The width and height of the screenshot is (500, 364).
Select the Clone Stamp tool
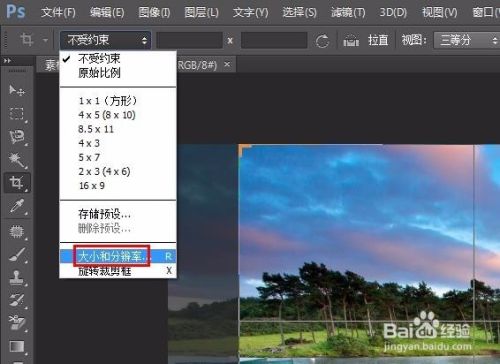16,277
